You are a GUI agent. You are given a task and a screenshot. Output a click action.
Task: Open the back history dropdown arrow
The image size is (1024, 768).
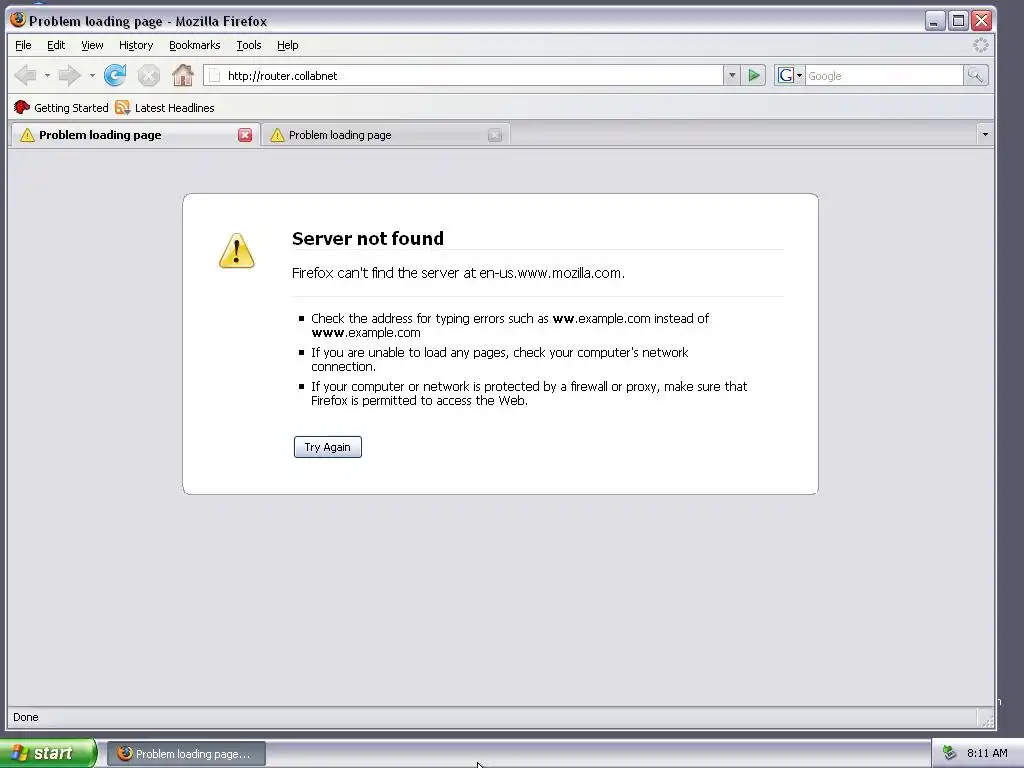[47, 76]
